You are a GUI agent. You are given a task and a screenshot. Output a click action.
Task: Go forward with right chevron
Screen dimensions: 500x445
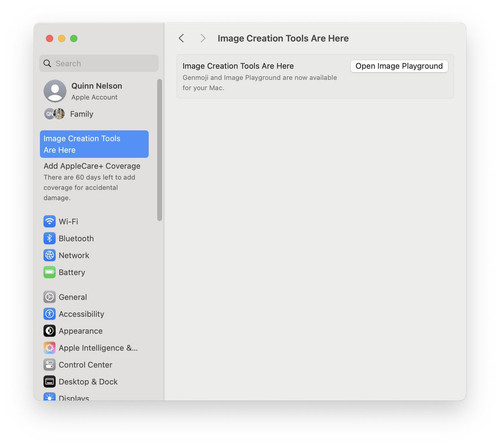tap(203, 38)
